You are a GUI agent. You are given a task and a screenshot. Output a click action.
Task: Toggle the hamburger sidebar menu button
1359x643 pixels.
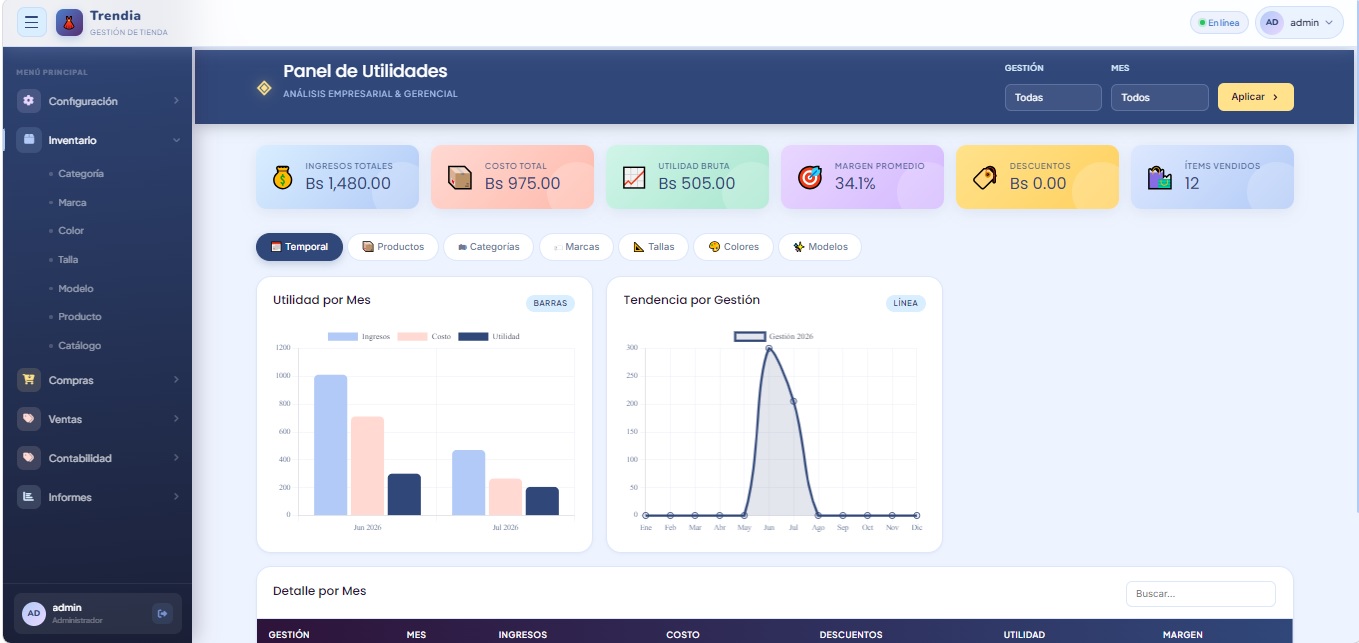(x=32, y=22)
